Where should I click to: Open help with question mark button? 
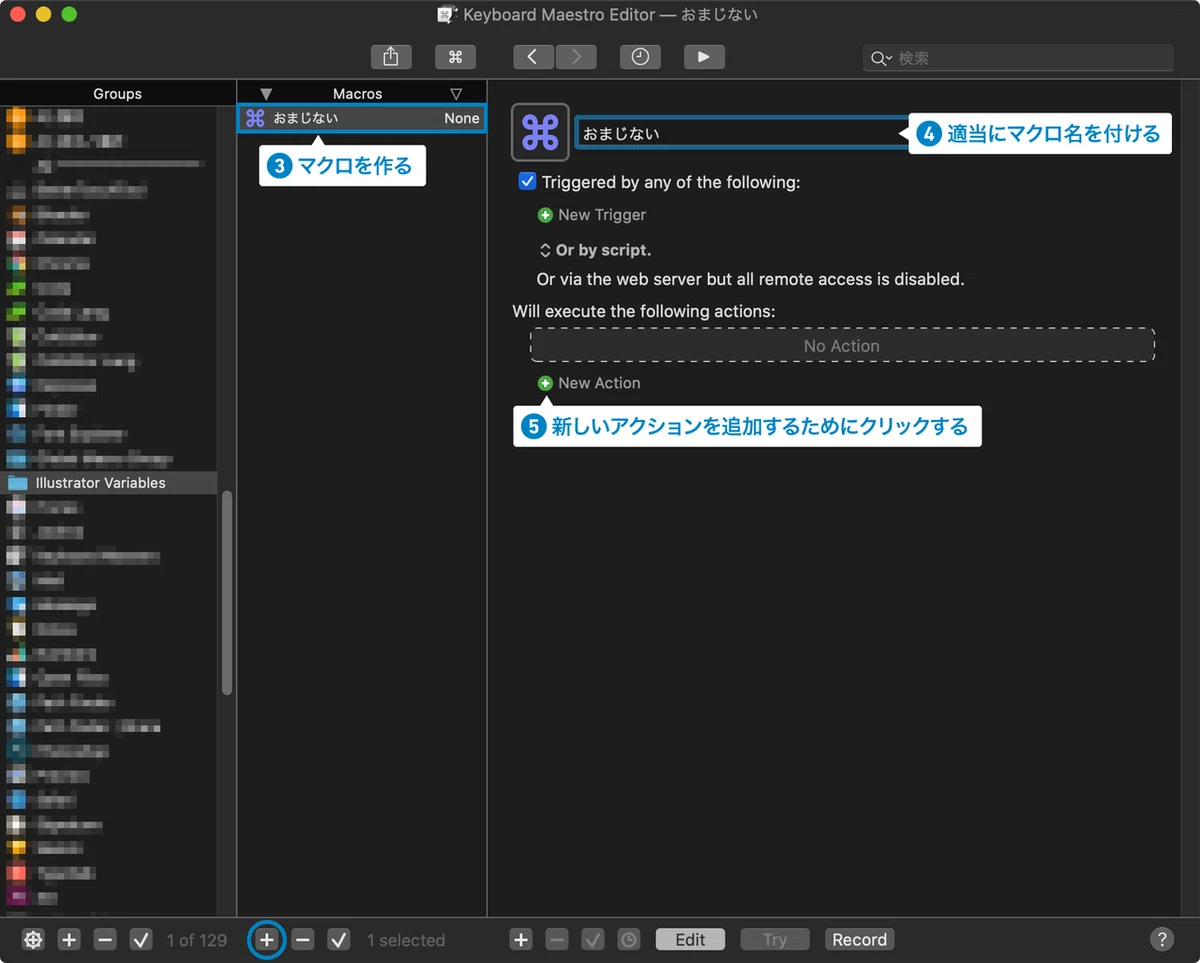tap(1161, 939)
